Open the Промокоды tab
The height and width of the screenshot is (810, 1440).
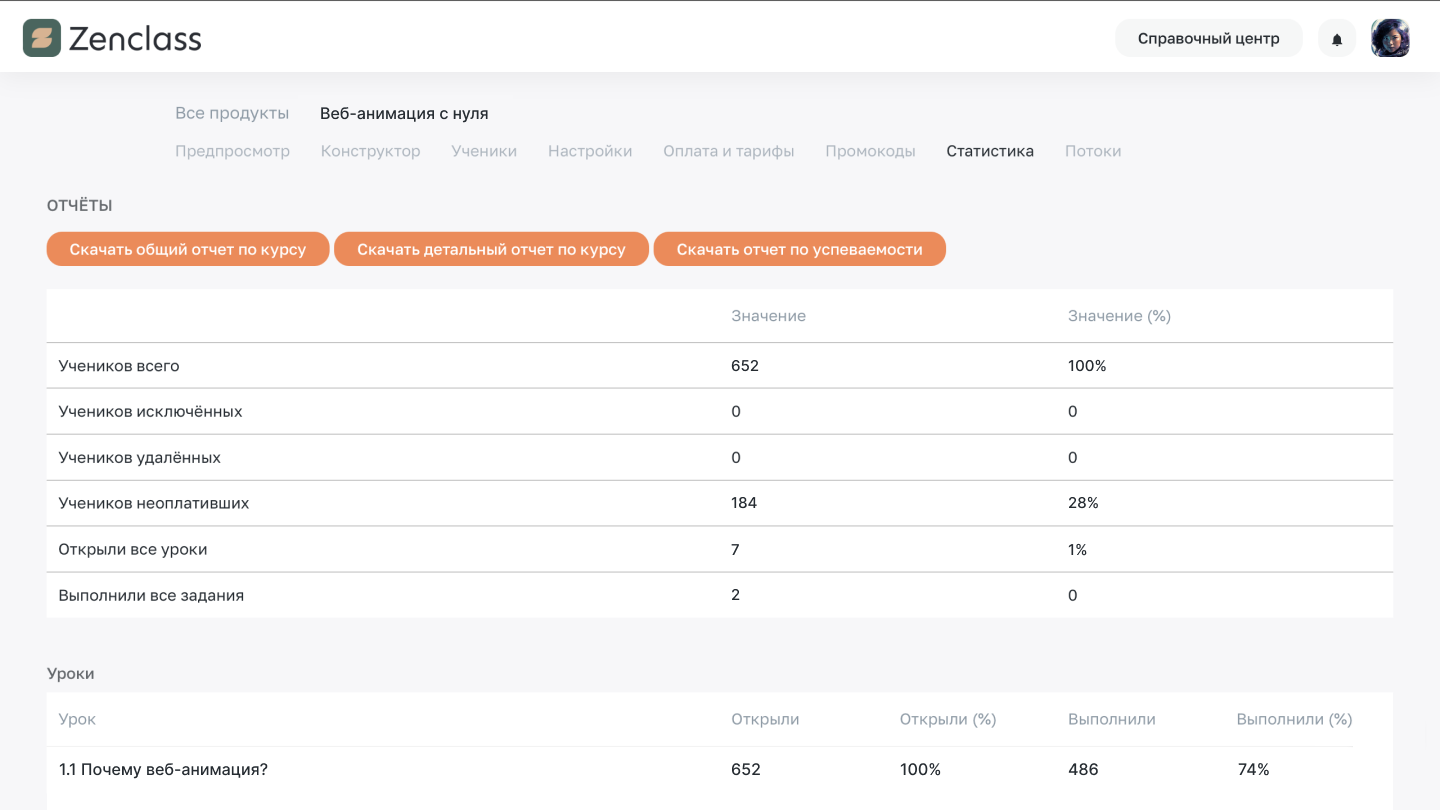870,151
